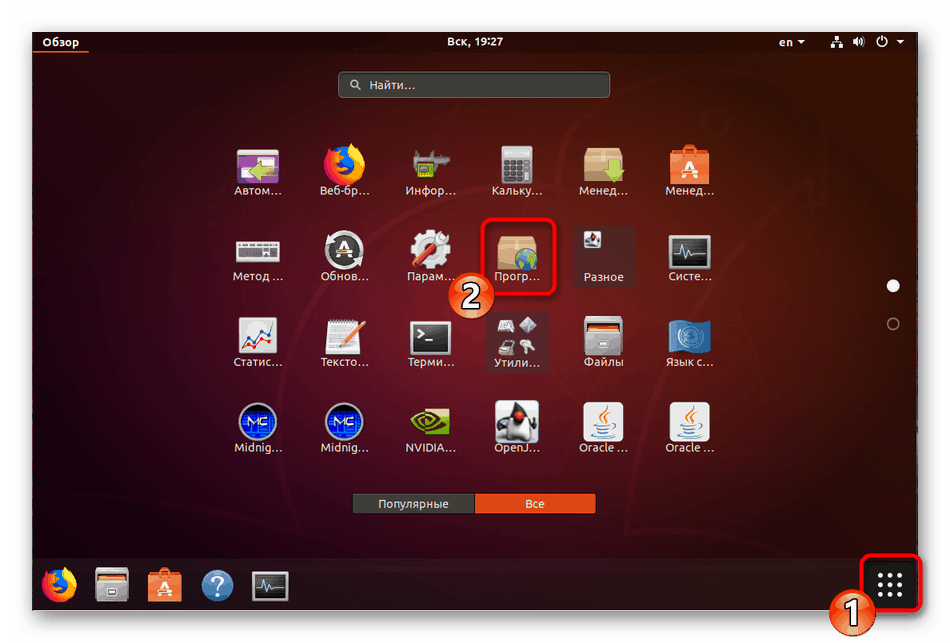The image size is (950, 643).
Task: Click the Show Applications grid button
Action: click(889, 584)
